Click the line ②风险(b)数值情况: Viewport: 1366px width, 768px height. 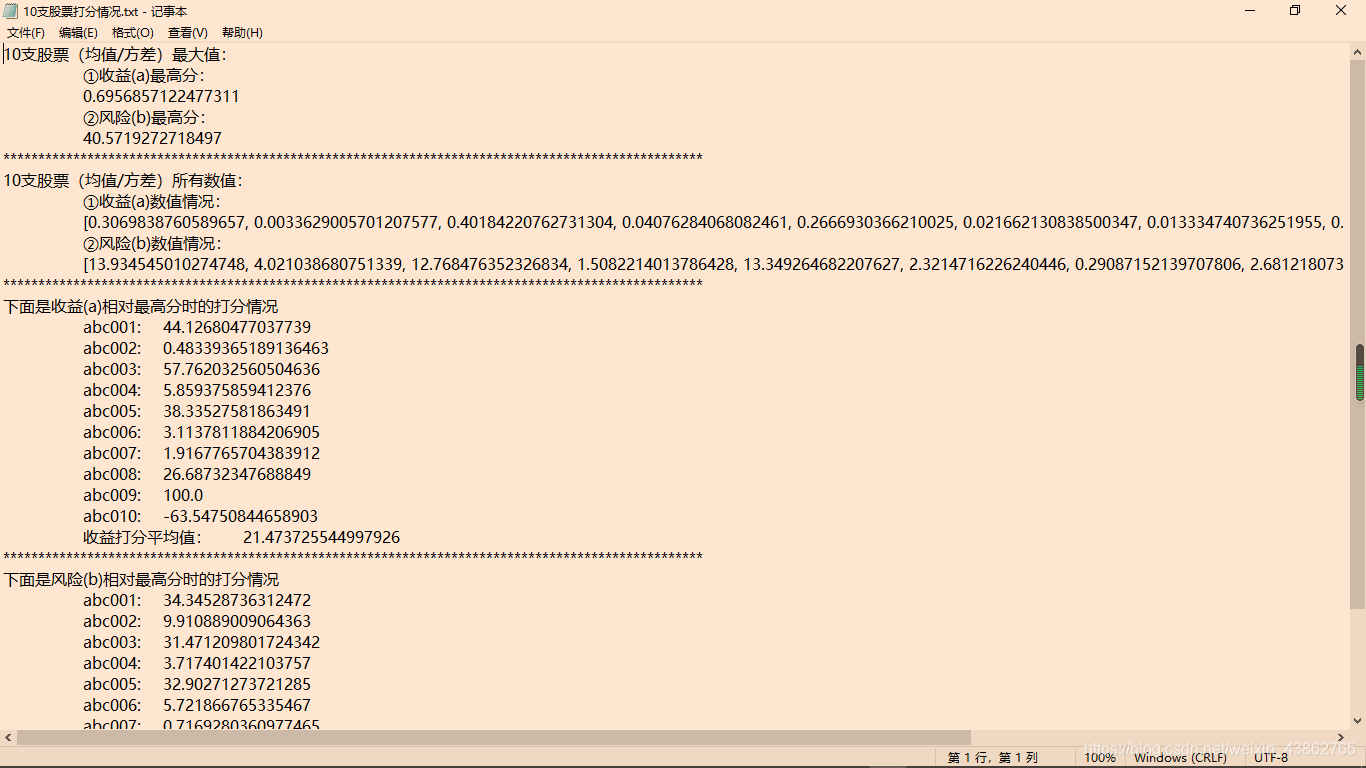click(x=152, y=244)
